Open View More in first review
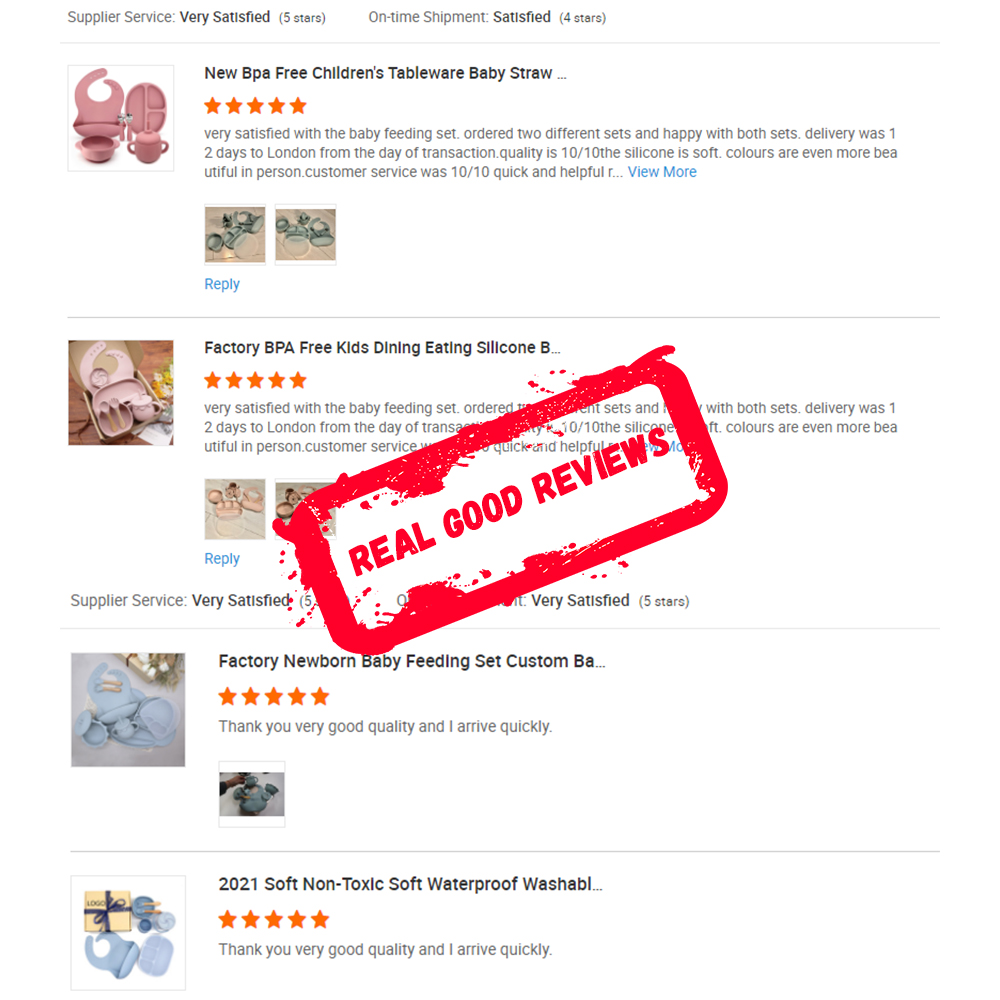The height and width of the screenshot is (1000, 1000). (662, 172)
